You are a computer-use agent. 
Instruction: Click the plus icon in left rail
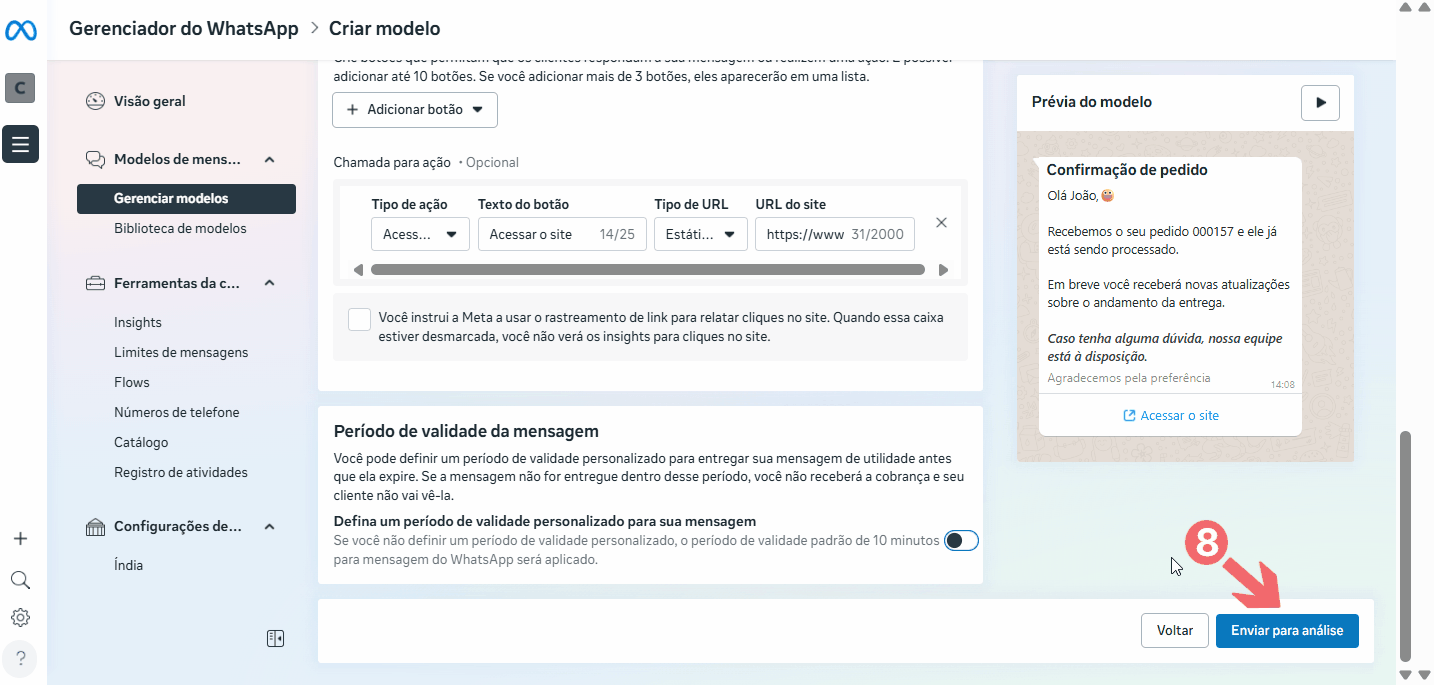(x=20, y=539)
